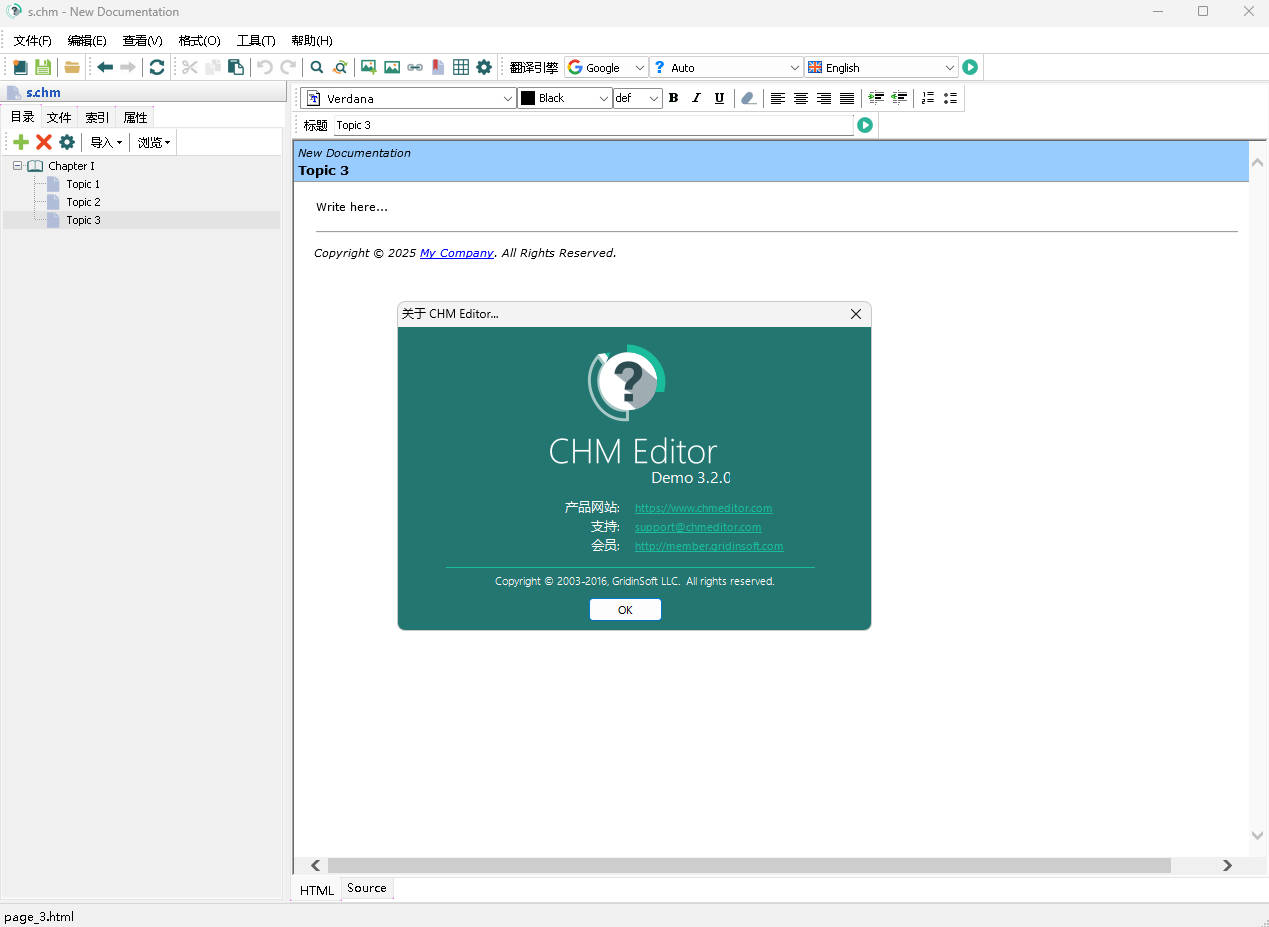Close the About CHM Editor dialog
This screenshot has height=927, width=1269.
(856, 314)
